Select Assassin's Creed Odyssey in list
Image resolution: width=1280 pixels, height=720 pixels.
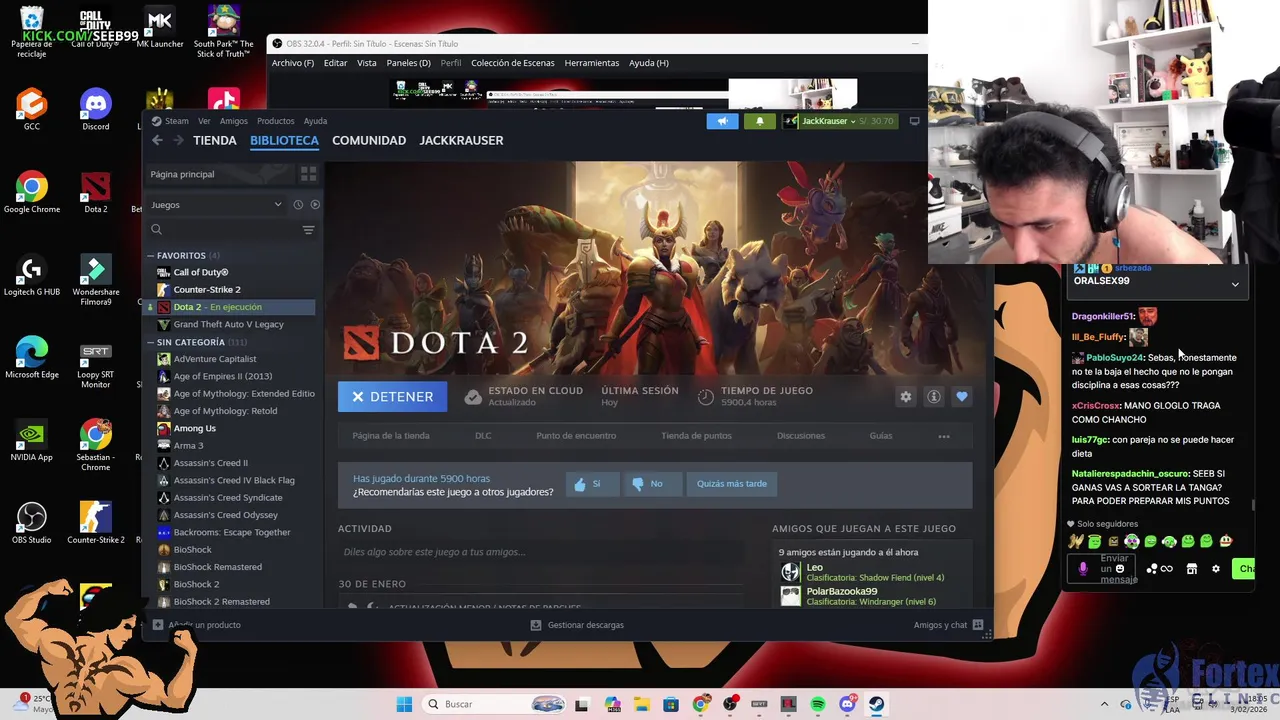(x=230, y=515)
